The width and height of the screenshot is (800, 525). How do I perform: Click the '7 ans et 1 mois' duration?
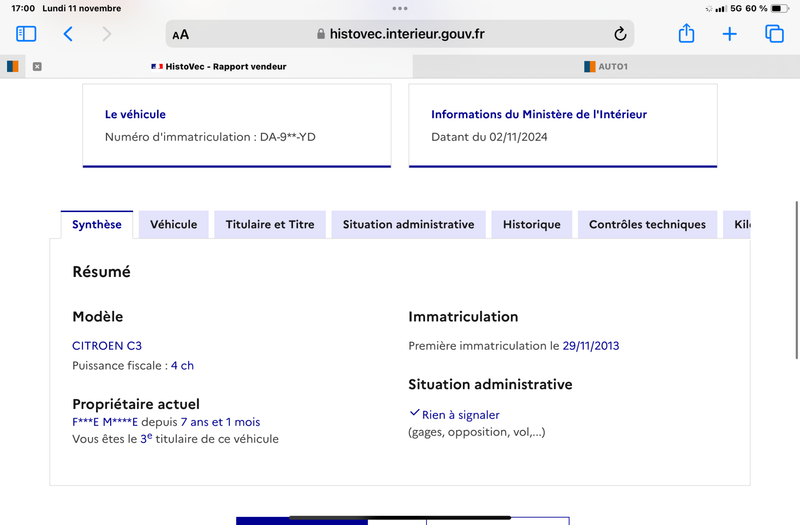[x=220, y=422]
